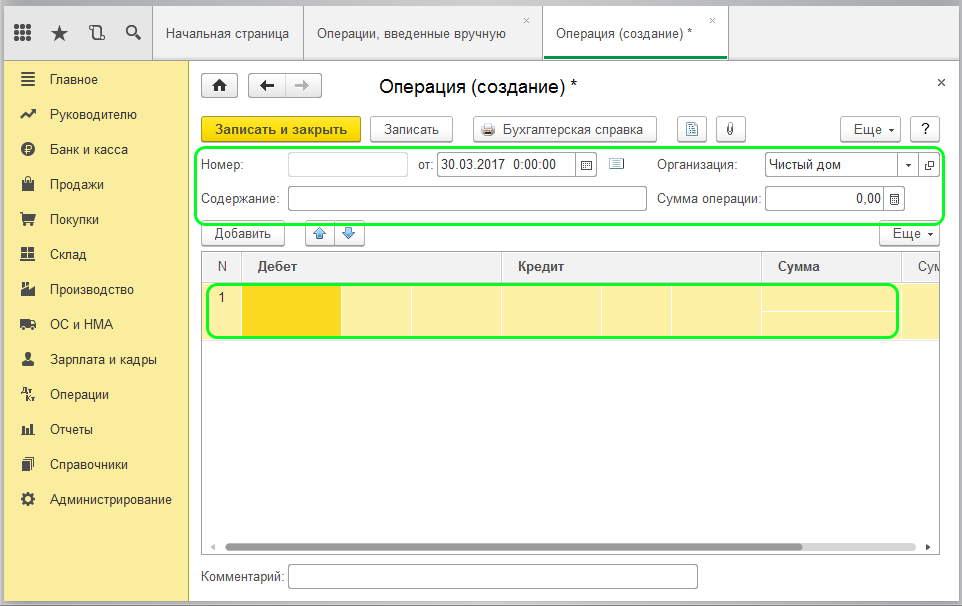The image size is (962, 606).
Task: Click the paperclip attached files icon
Action: [x=730, y=130]
